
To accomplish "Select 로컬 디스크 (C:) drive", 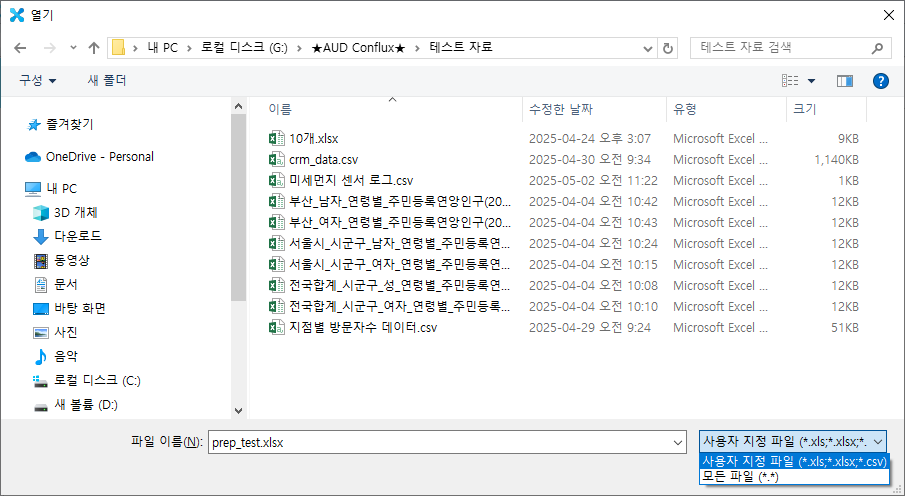I will point(87,381).
